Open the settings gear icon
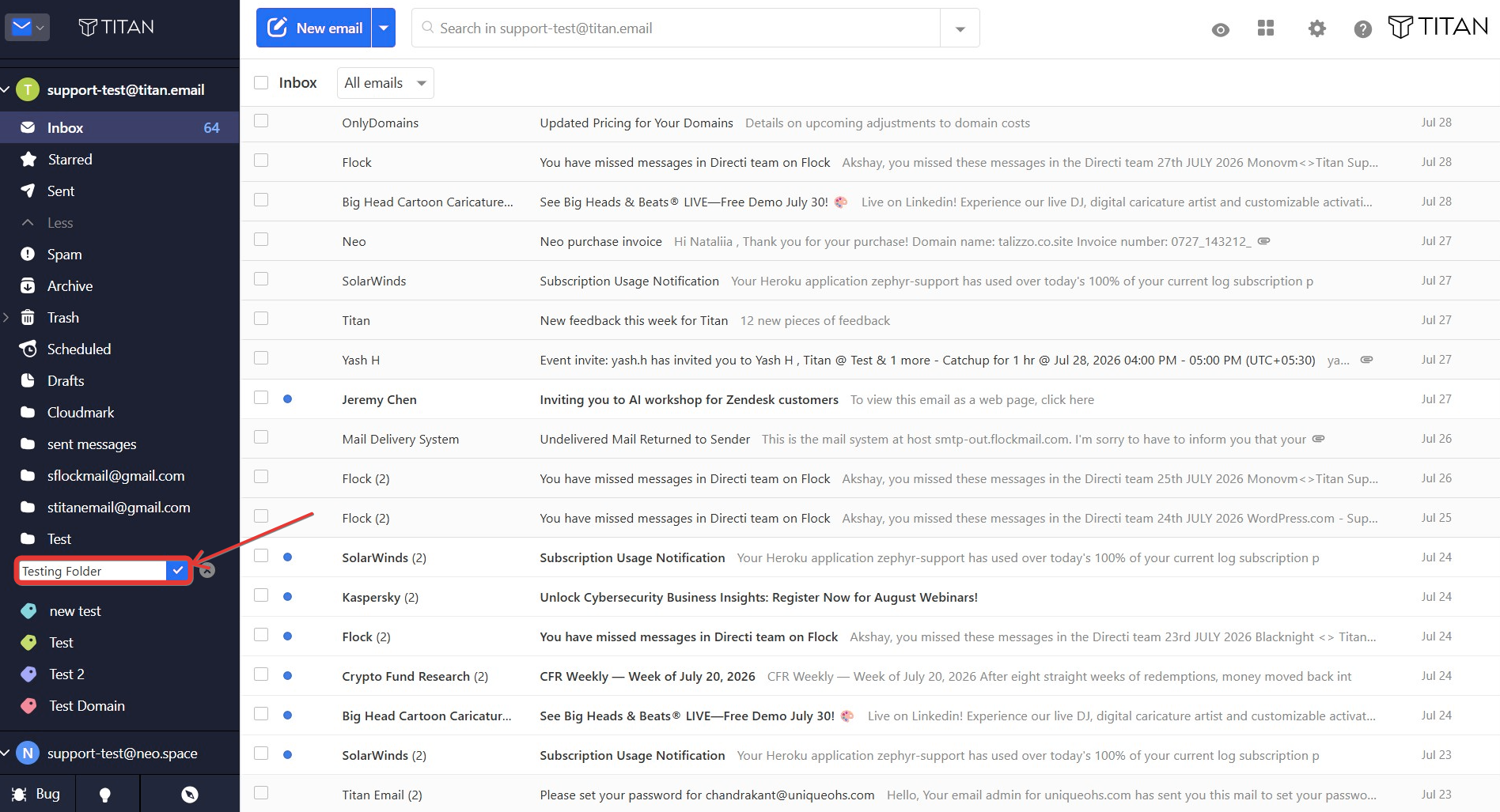This screenshot has width=1500, height=812. [1316, 29]
